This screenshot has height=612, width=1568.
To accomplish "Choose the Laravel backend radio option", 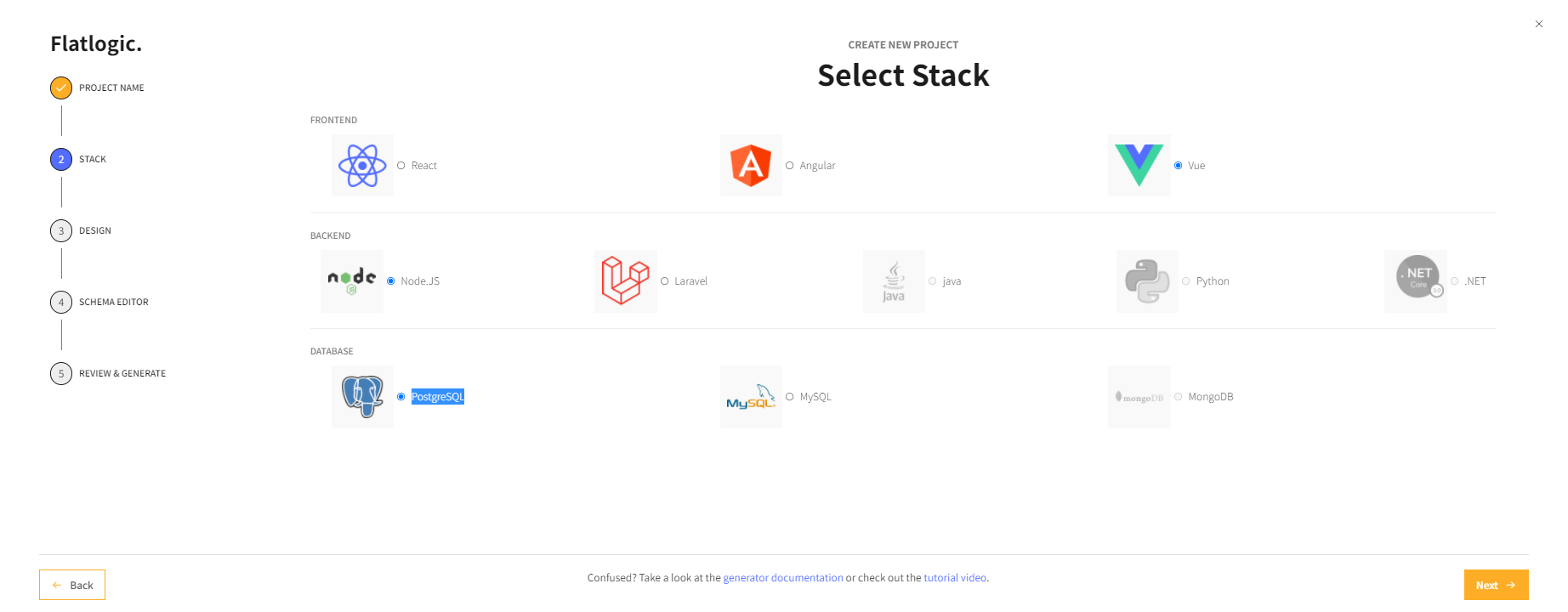I will 665,281.
